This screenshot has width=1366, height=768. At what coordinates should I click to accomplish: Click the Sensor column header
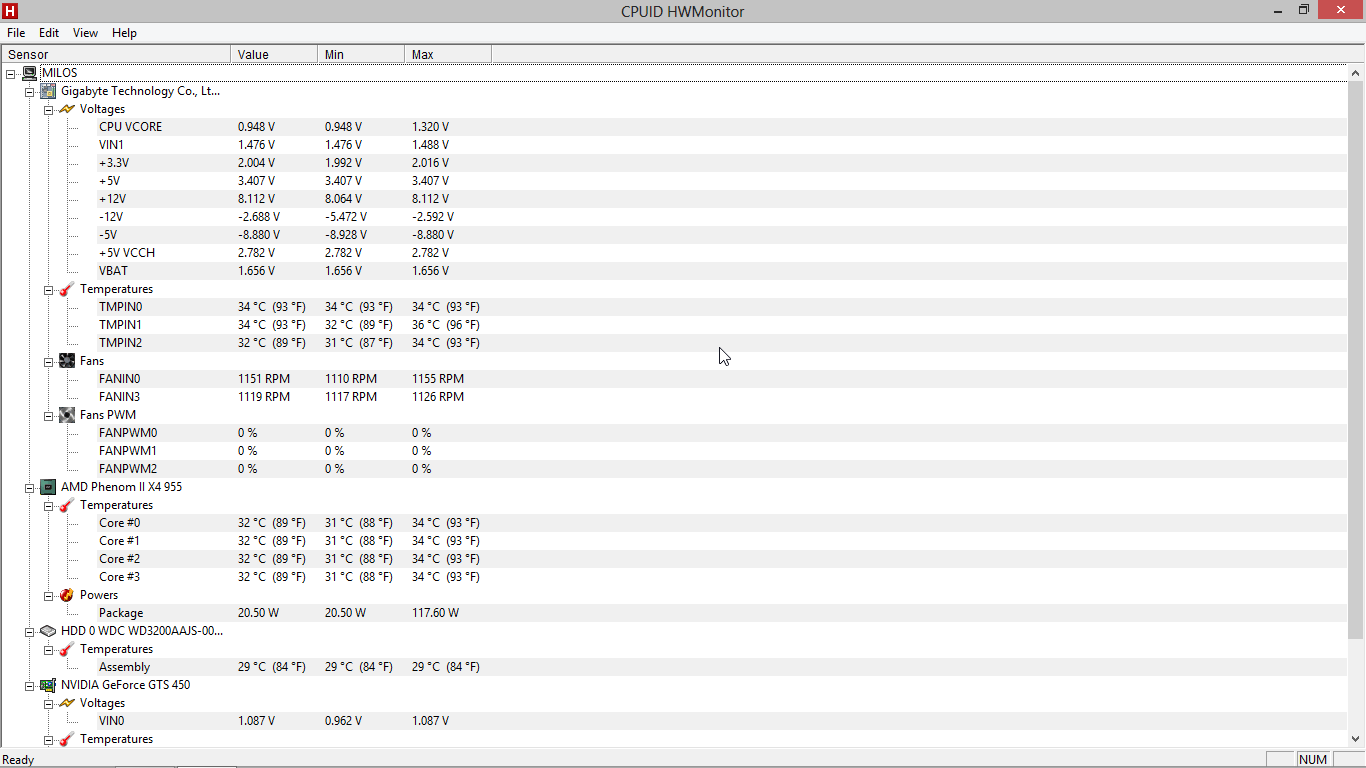point(116,54)
